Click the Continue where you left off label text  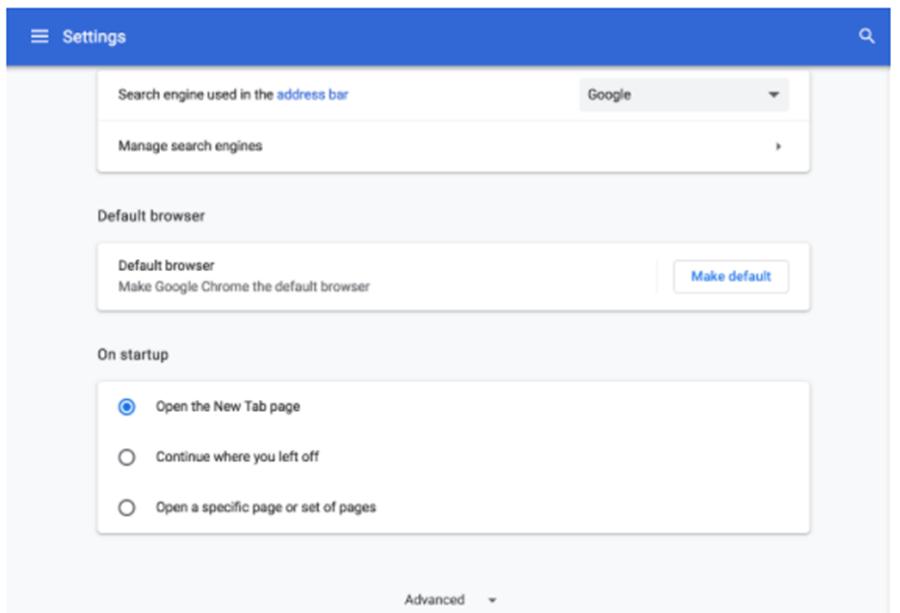[237, 457]
